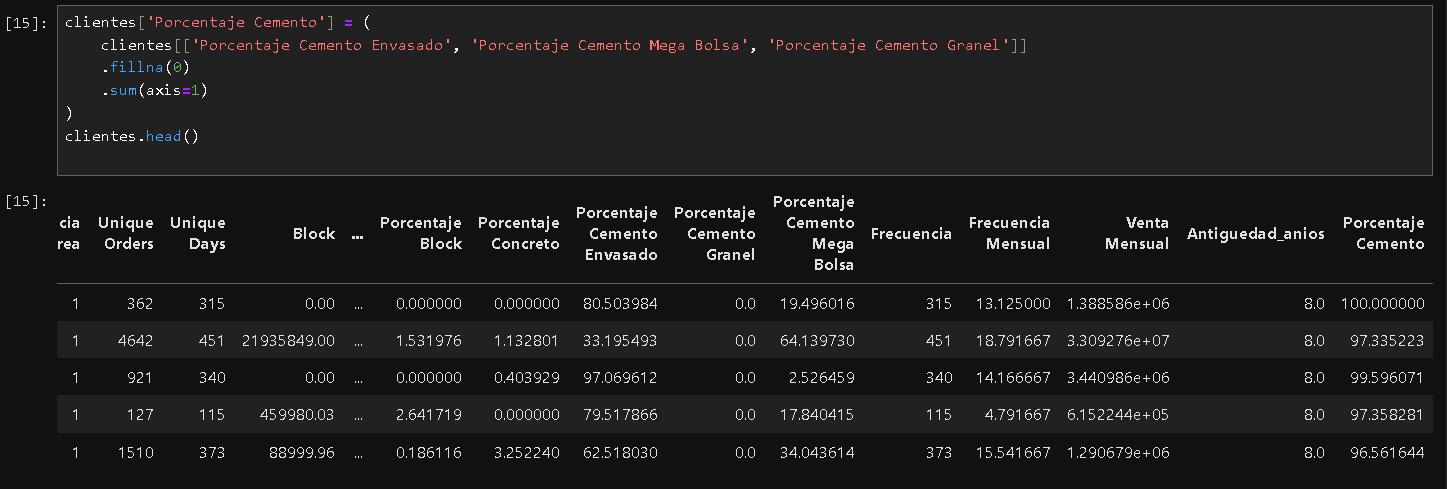
Task: Click the truncated columns ellipsis in header
Action: (358, 233)
